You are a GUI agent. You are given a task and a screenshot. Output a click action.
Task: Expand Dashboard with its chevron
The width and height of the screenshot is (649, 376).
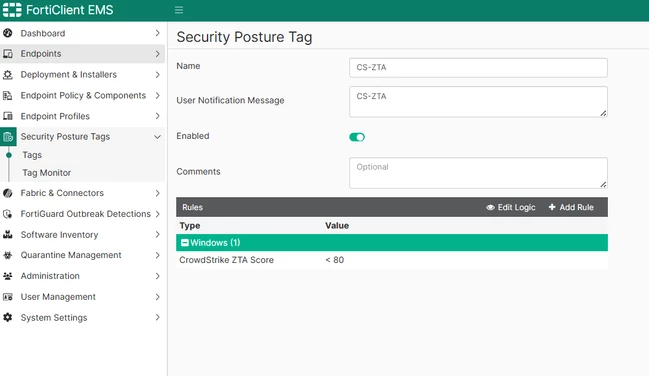(x=157, y=33)
